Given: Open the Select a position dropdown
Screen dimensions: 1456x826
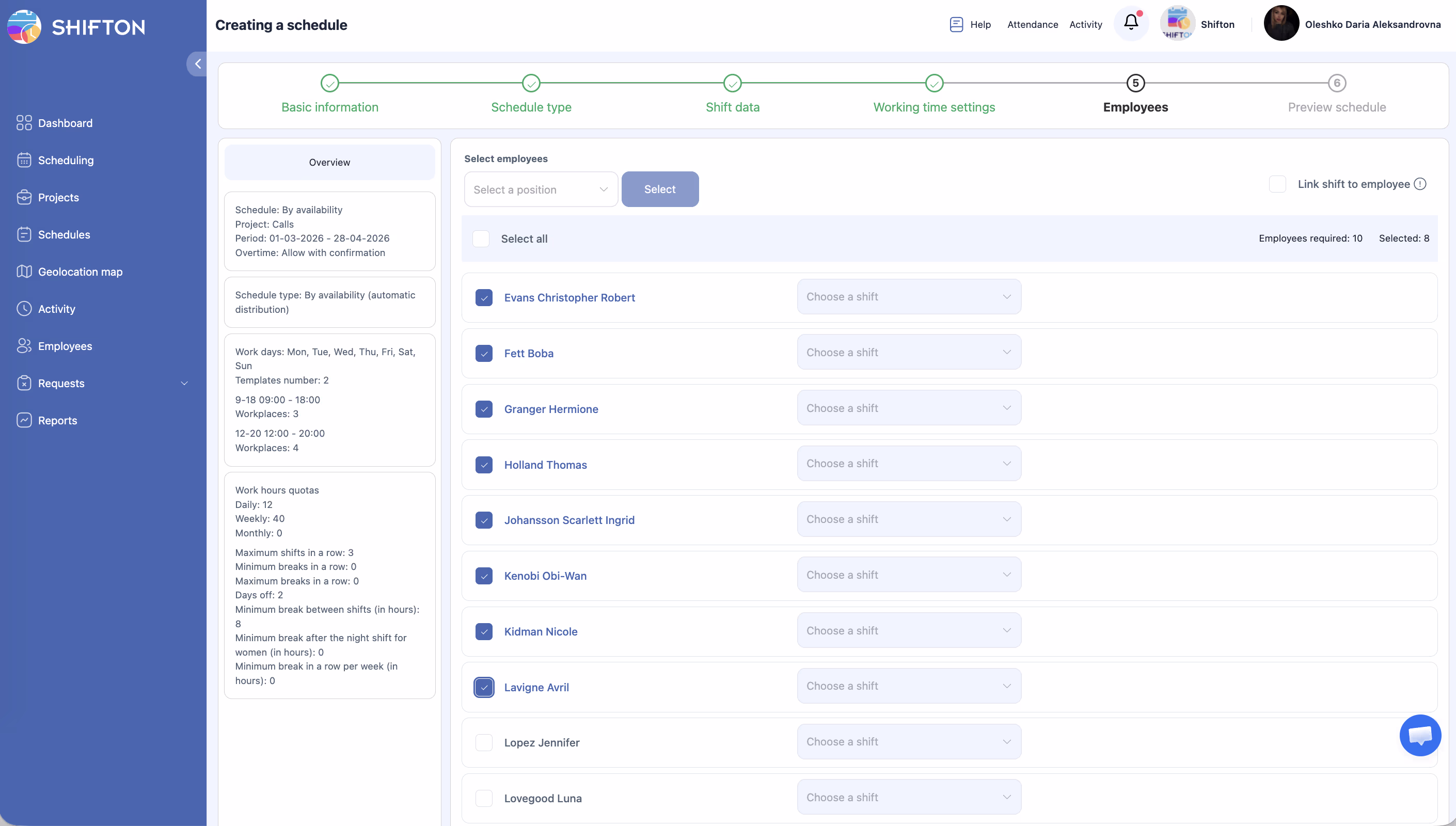Looking at the screenshot, I should pyautogui.click(x=541, y=189).
